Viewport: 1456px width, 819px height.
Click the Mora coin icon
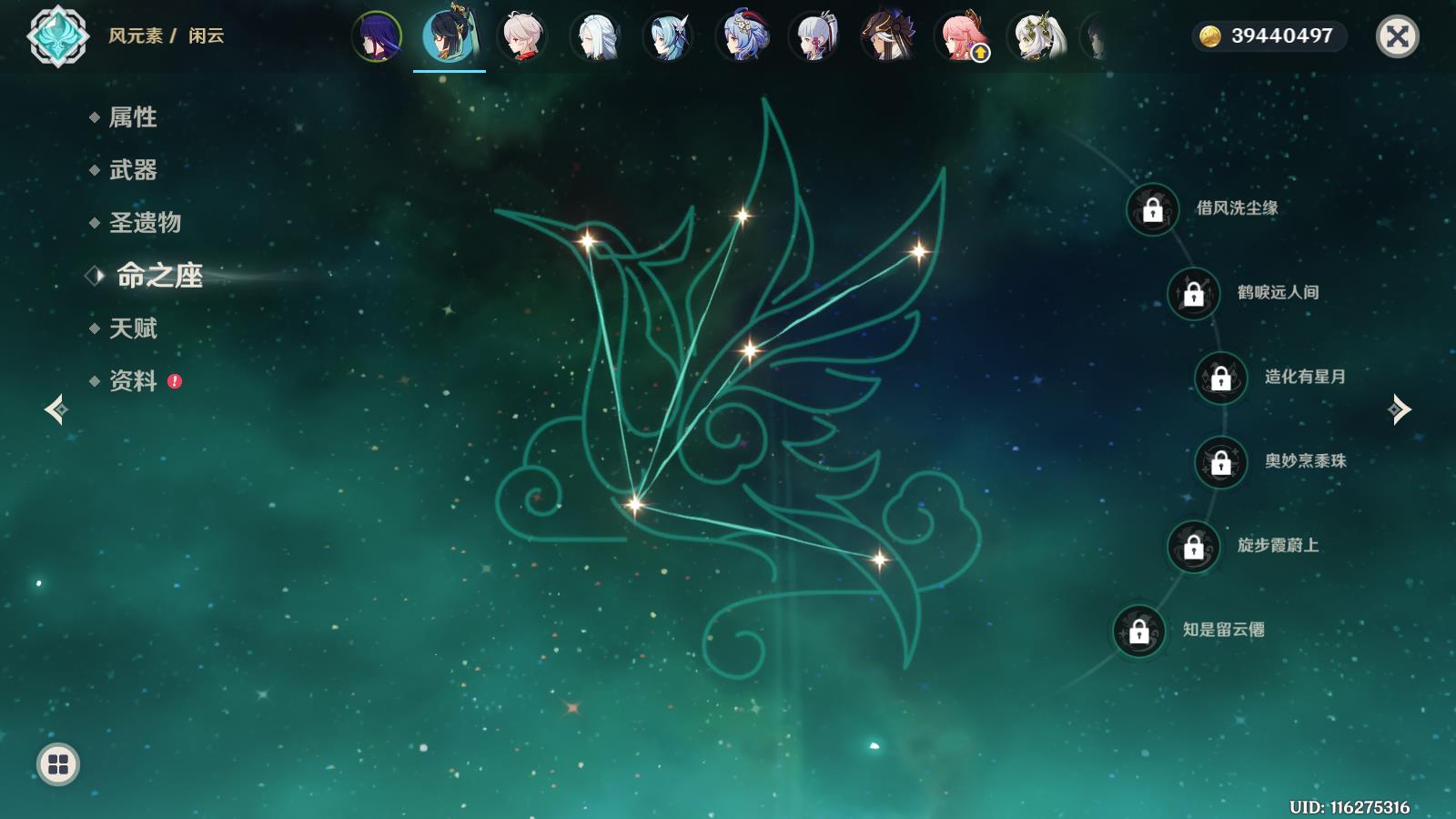1209,36
